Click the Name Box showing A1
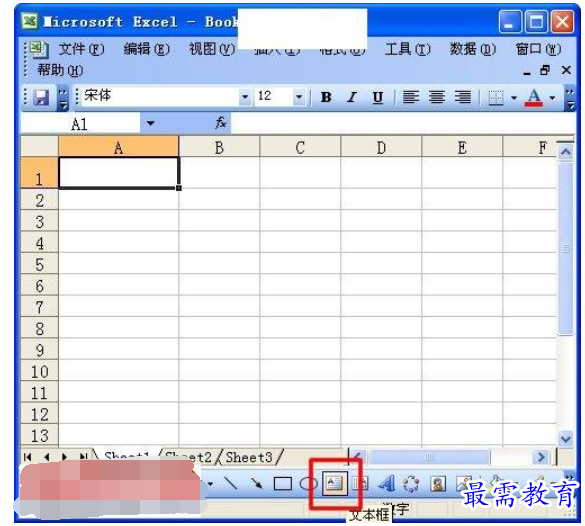Image resolution: width=585 pixels, height=526 pixels. point(80,123)
